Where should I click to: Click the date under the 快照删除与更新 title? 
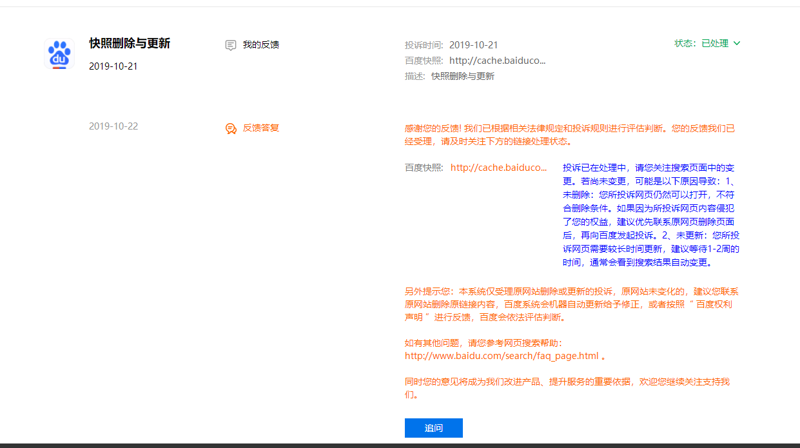pos(113,66)
